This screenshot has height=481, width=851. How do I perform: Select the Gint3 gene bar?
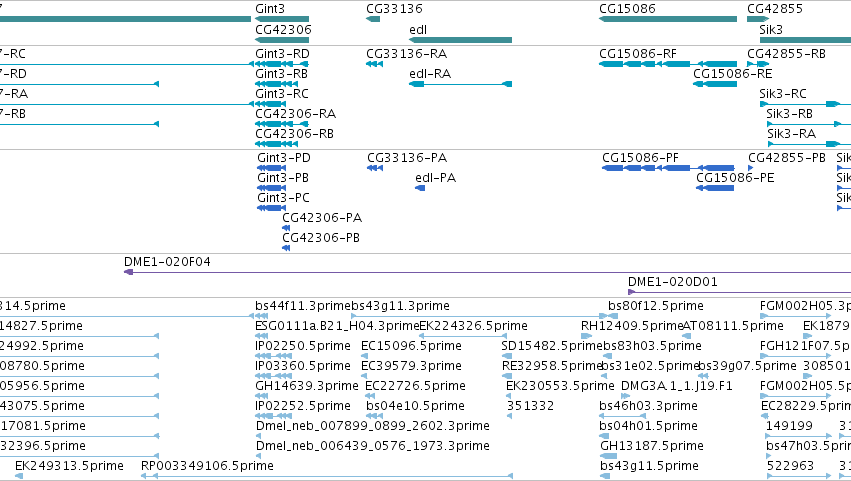coord(282,19)
